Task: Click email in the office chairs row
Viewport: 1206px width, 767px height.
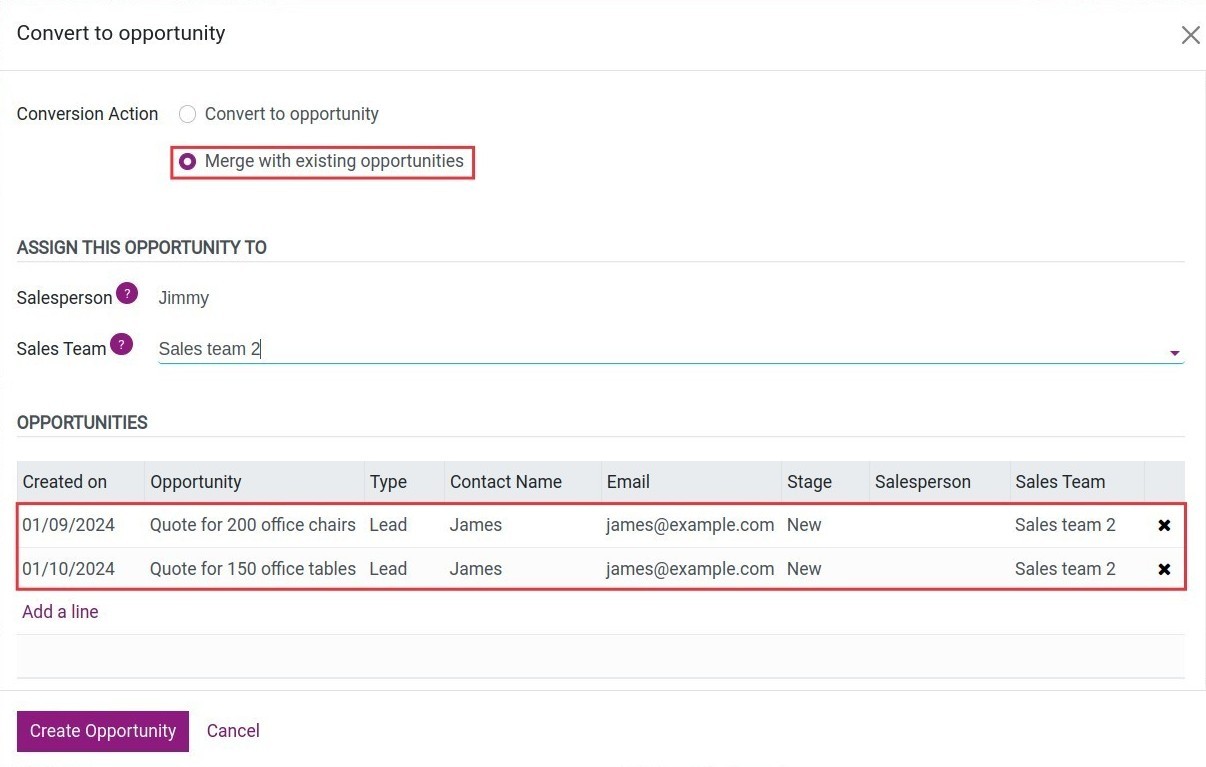Action: tap(690, 525)
